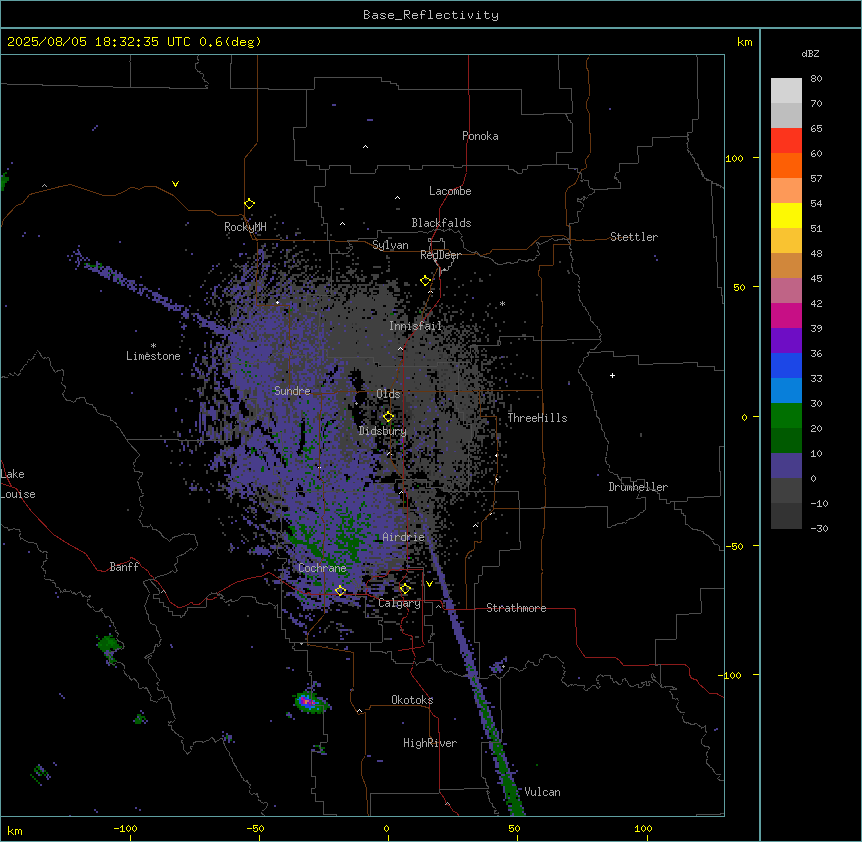862x842 pixels.
Task: Click the white caret marker below Innisfail label
Action: (x=400, y=348)
